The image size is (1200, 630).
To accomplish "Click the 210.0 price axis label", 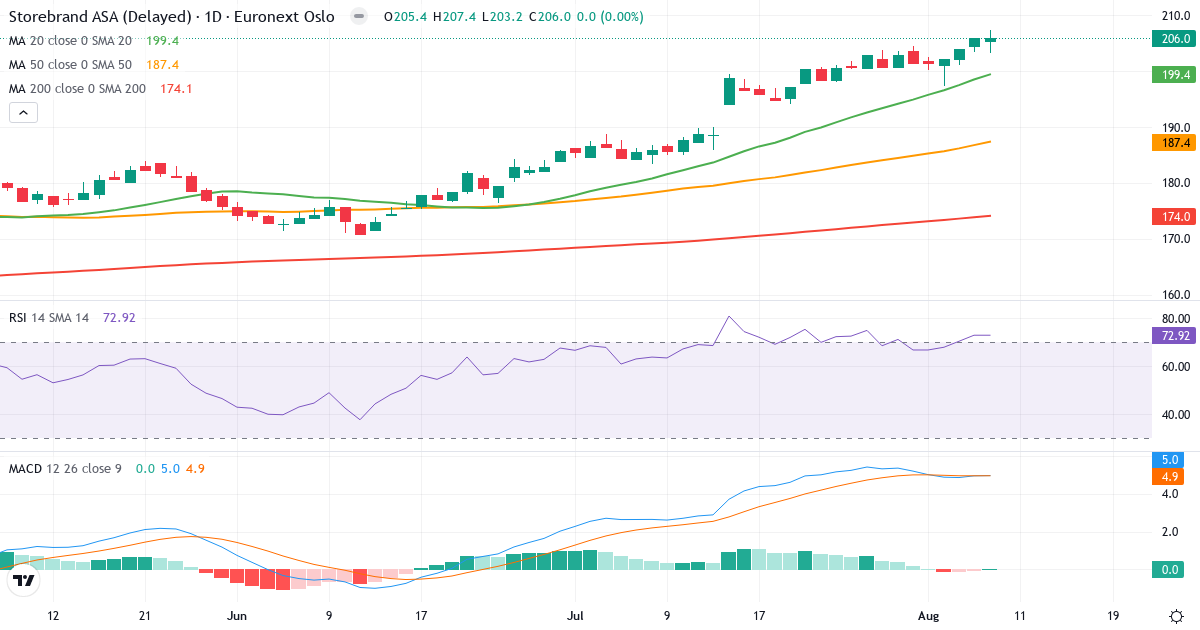I will point(1174,16).
